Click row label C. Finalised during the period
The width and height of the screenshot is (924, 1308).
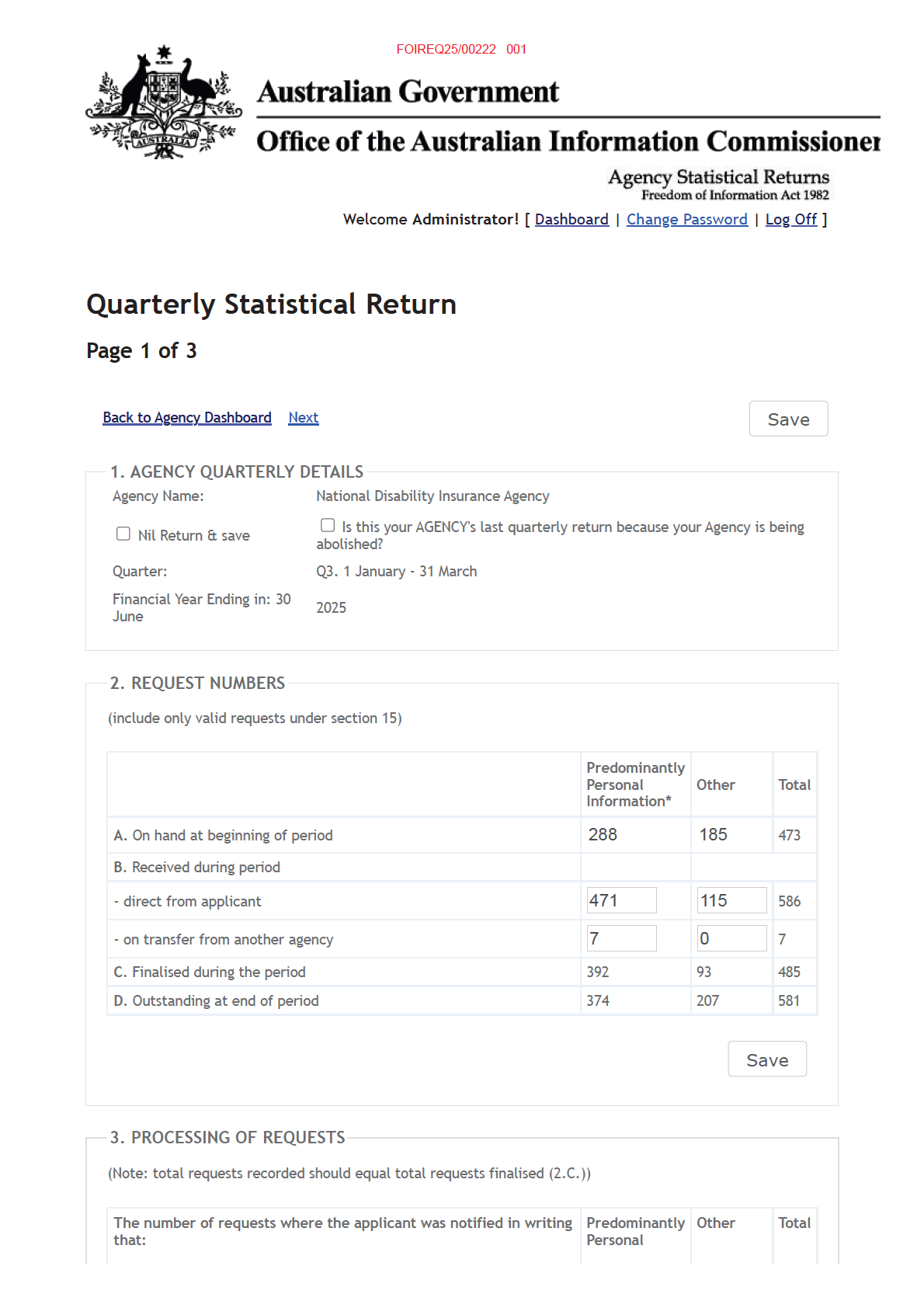(x=210, y=972)
